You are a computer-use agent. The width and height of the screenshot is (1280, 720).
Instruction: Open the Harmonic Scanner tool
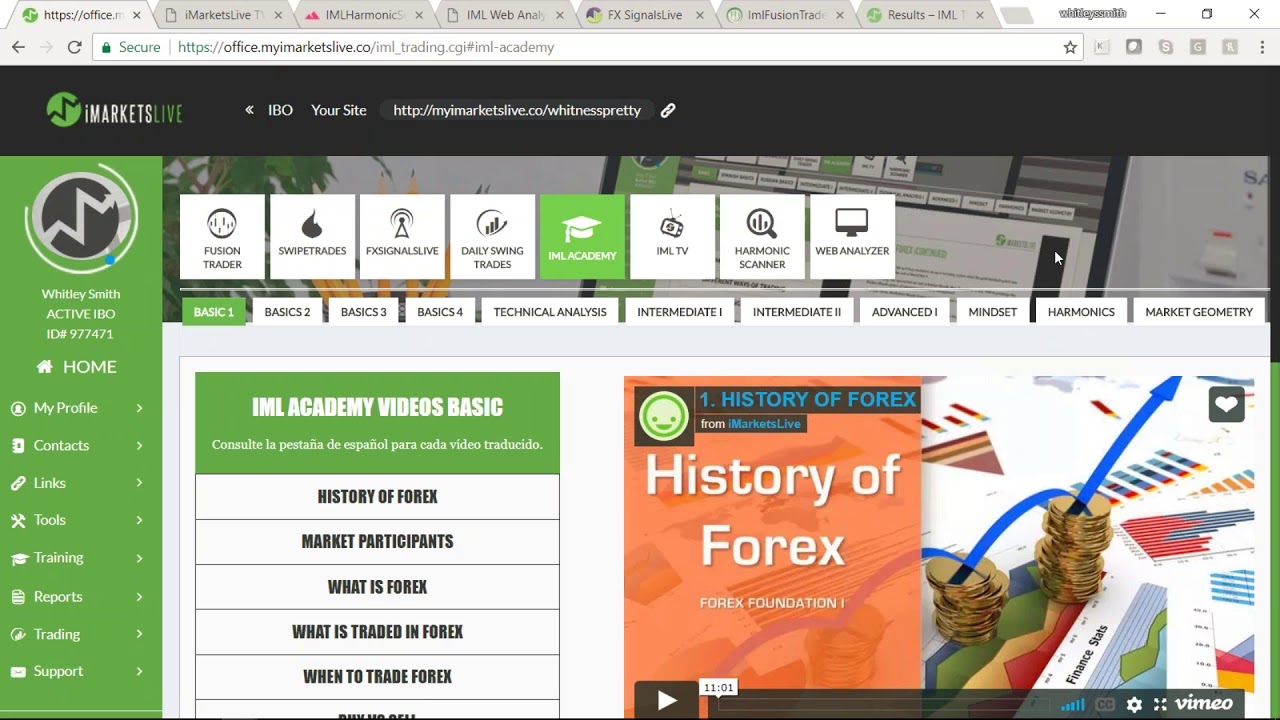(x=762, y=237)
